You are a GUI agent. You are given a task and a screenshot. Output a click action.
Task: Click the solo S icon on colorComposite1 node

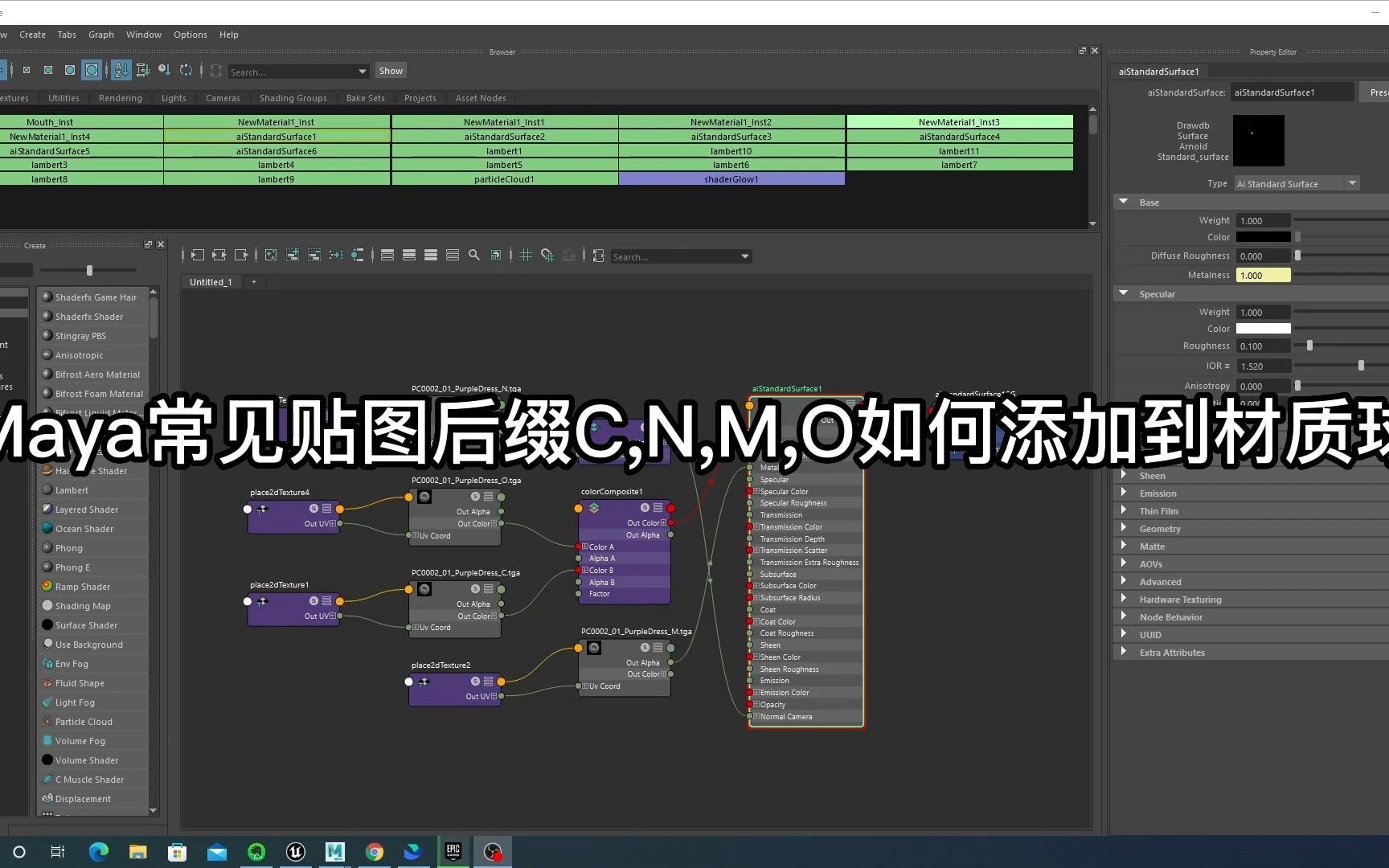pyautogui.click(x=645, y=508)
